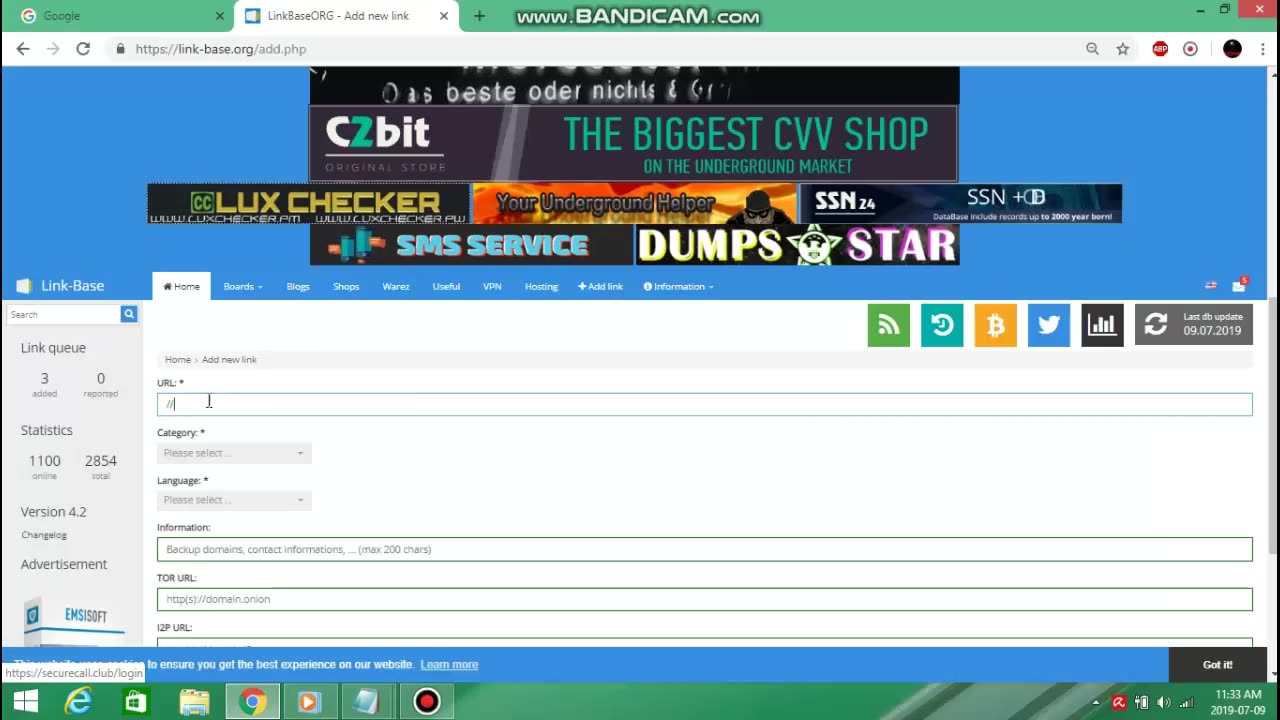1280x720 pixels.
Task: Click the Got it! cookie button
Action: pyautogui.click(x=1218, y=664)
